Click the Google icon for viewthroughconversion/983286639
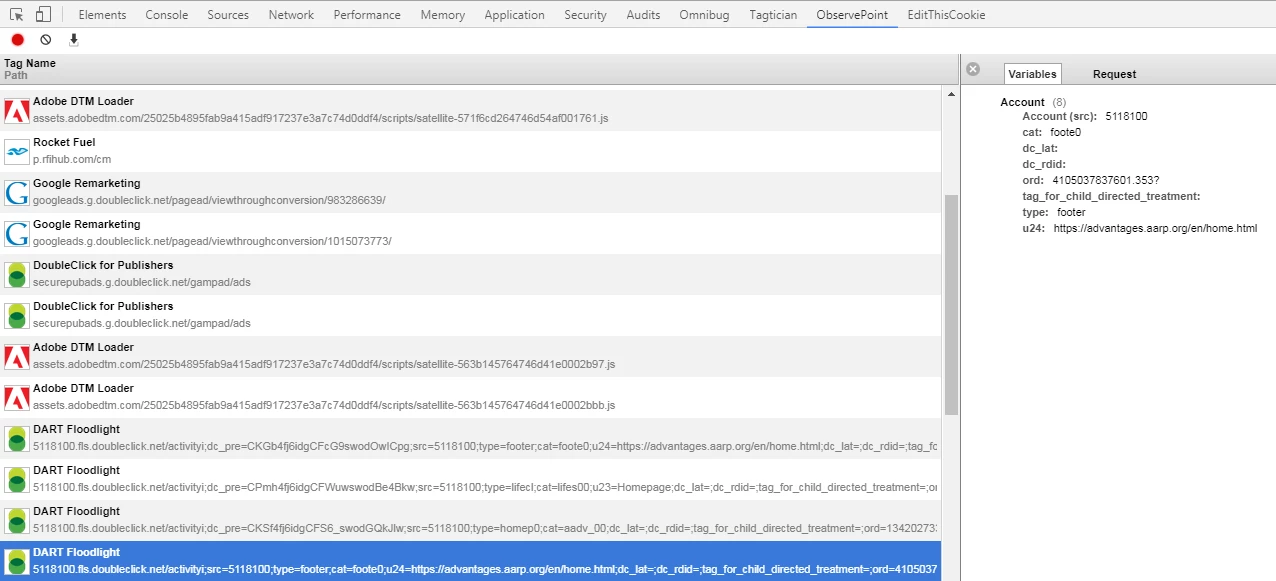1276x581 pixels. pyautogui.click(x=16, y=192)
